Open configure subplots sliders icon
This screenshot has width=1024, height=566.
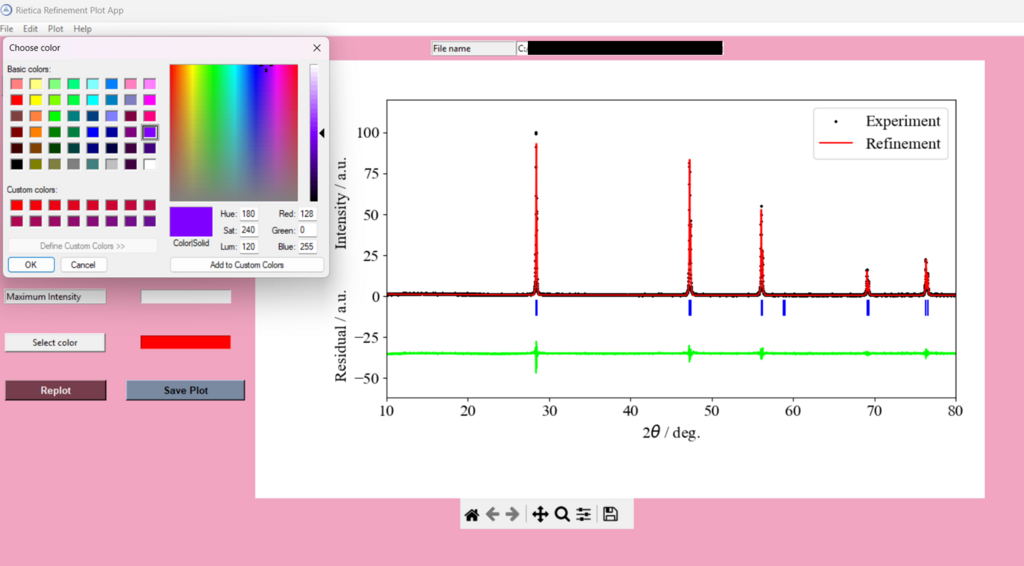584,514
